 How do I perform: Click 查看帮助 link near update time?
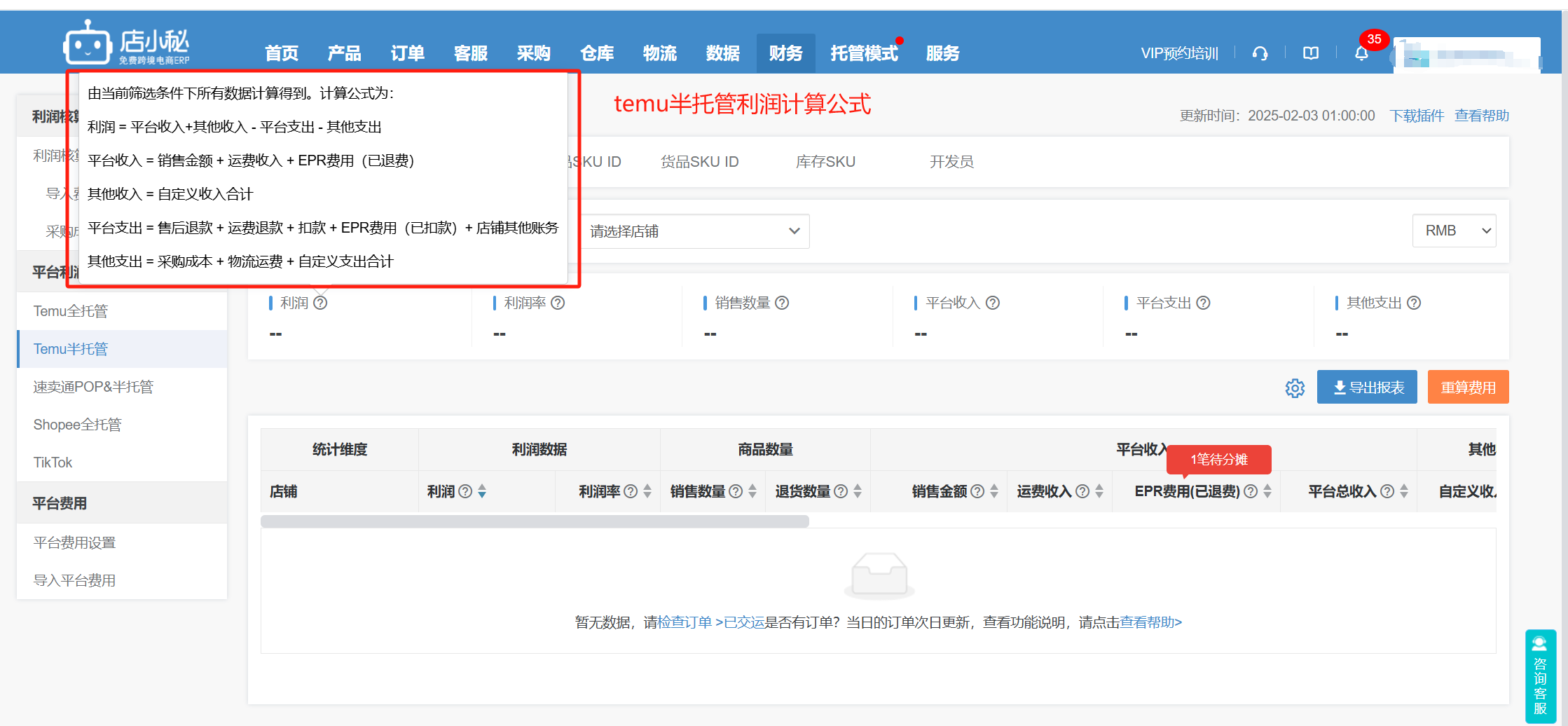point(1482,116)
